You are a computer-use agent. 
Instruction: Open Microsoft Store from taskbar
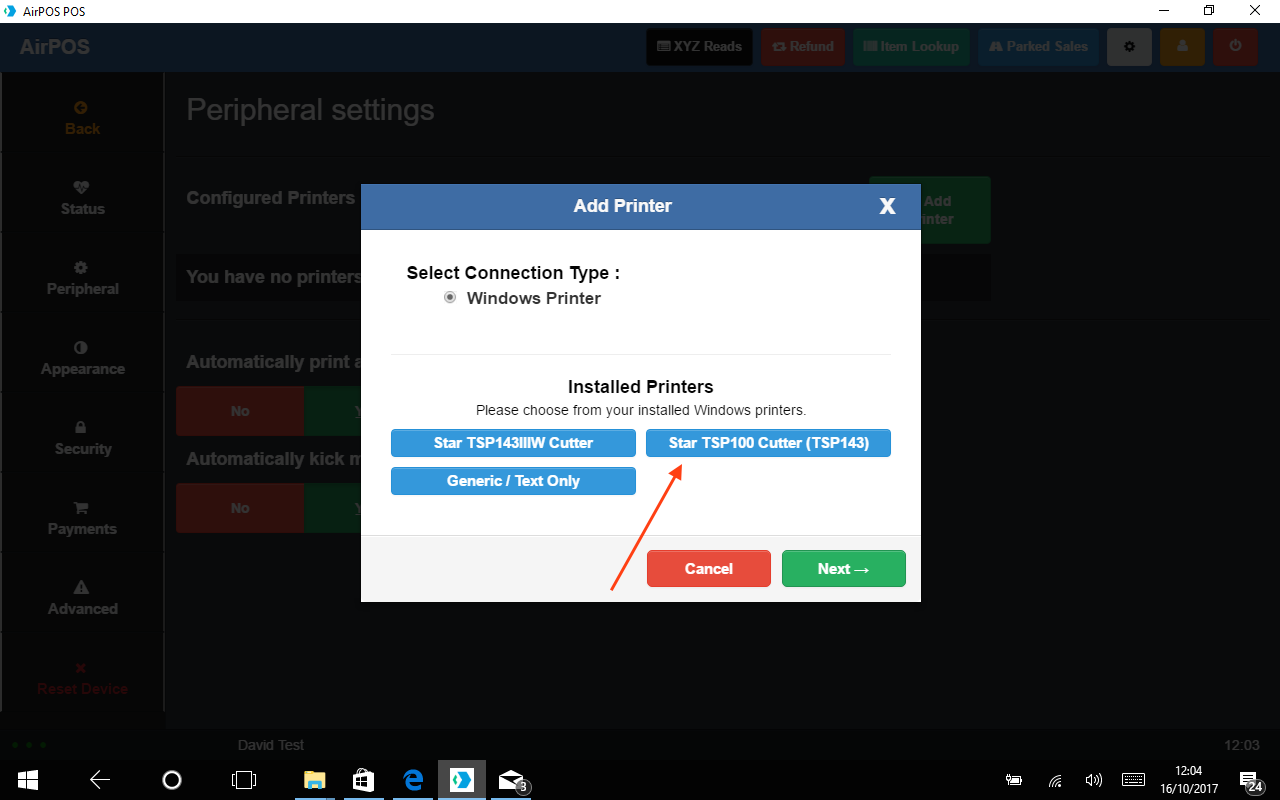(364, 780)
